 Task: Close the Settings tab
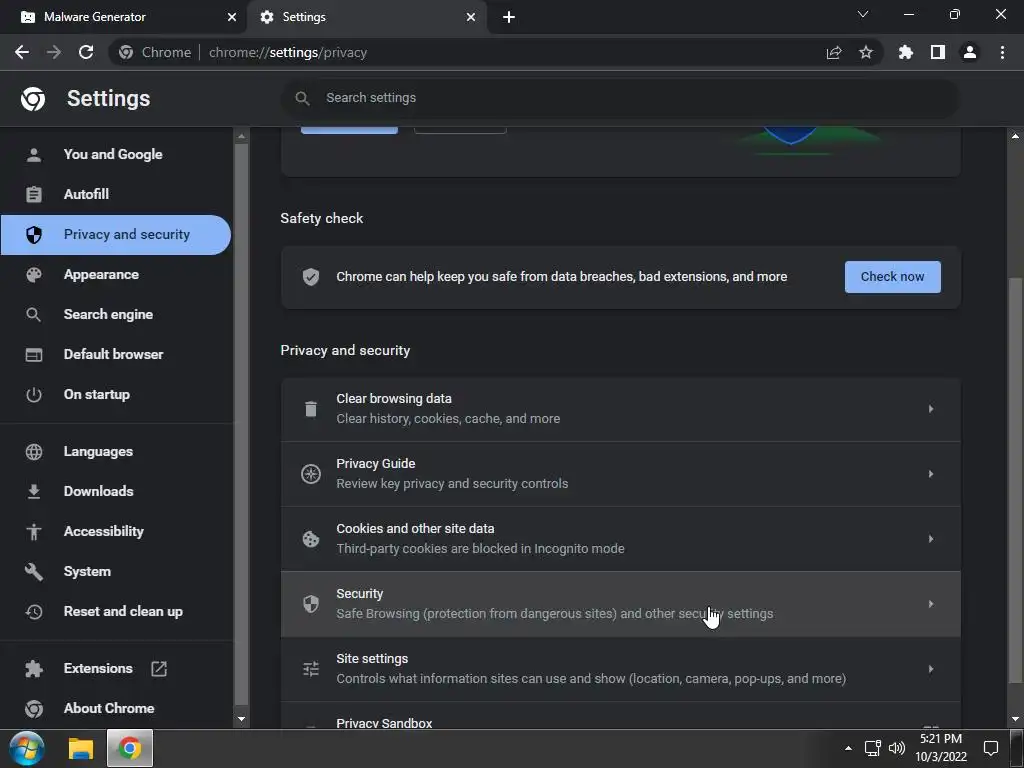471,17
